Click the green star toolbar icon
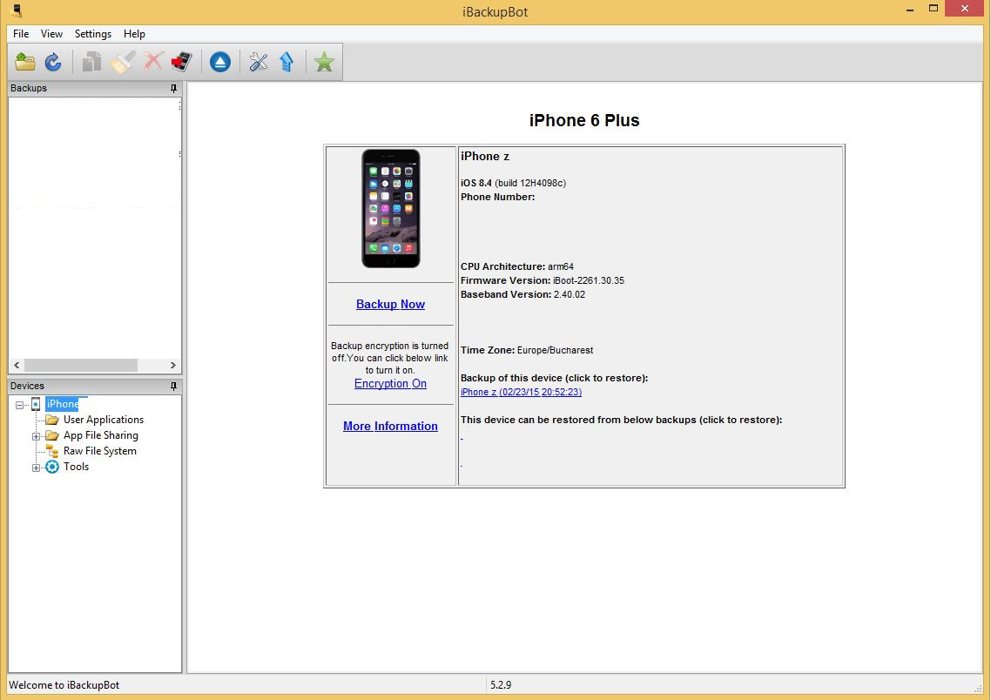 point(324,62)
